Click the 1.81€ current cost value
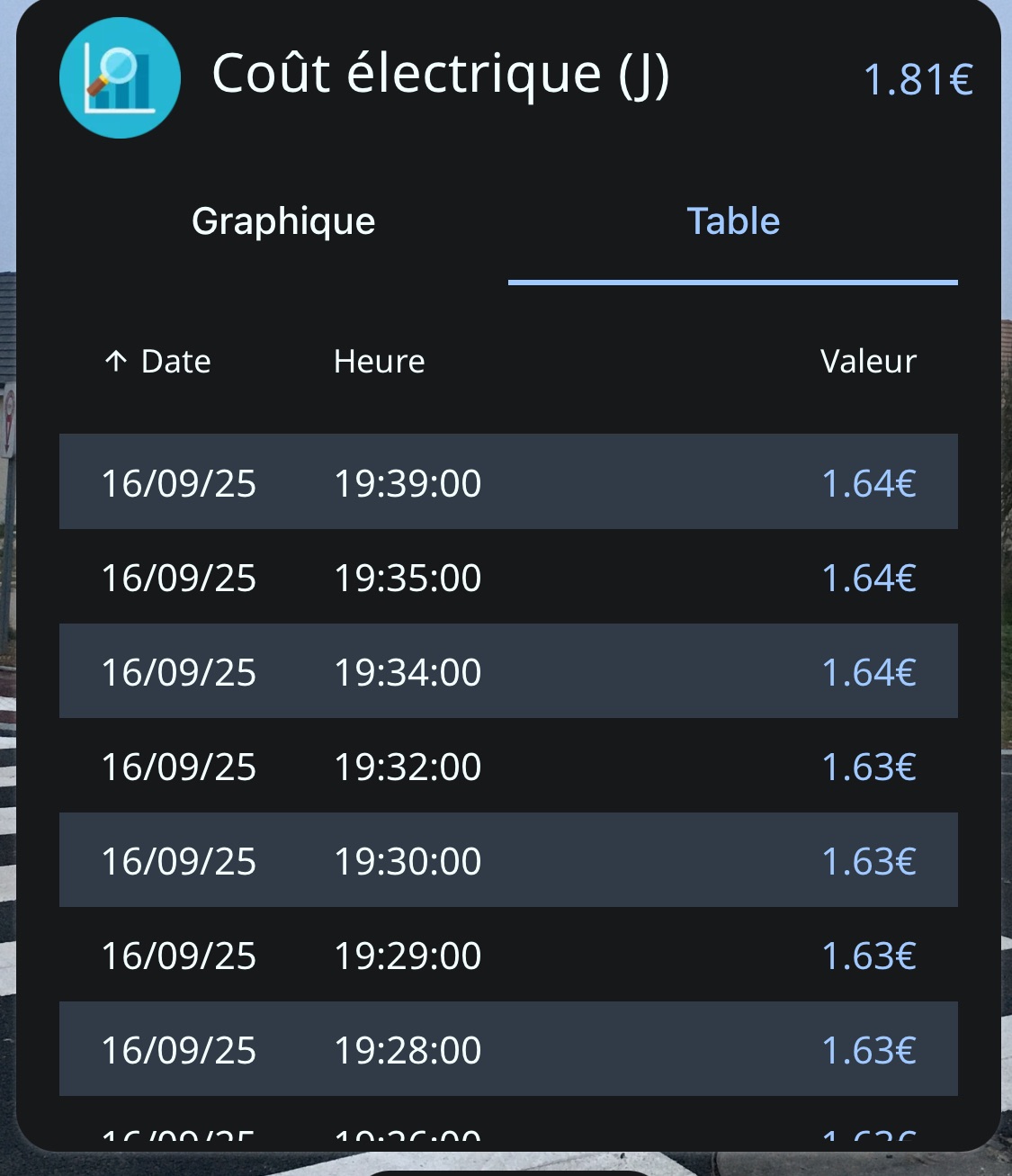This screenshot has width=1012, height=1176. (x=918, y=80)
